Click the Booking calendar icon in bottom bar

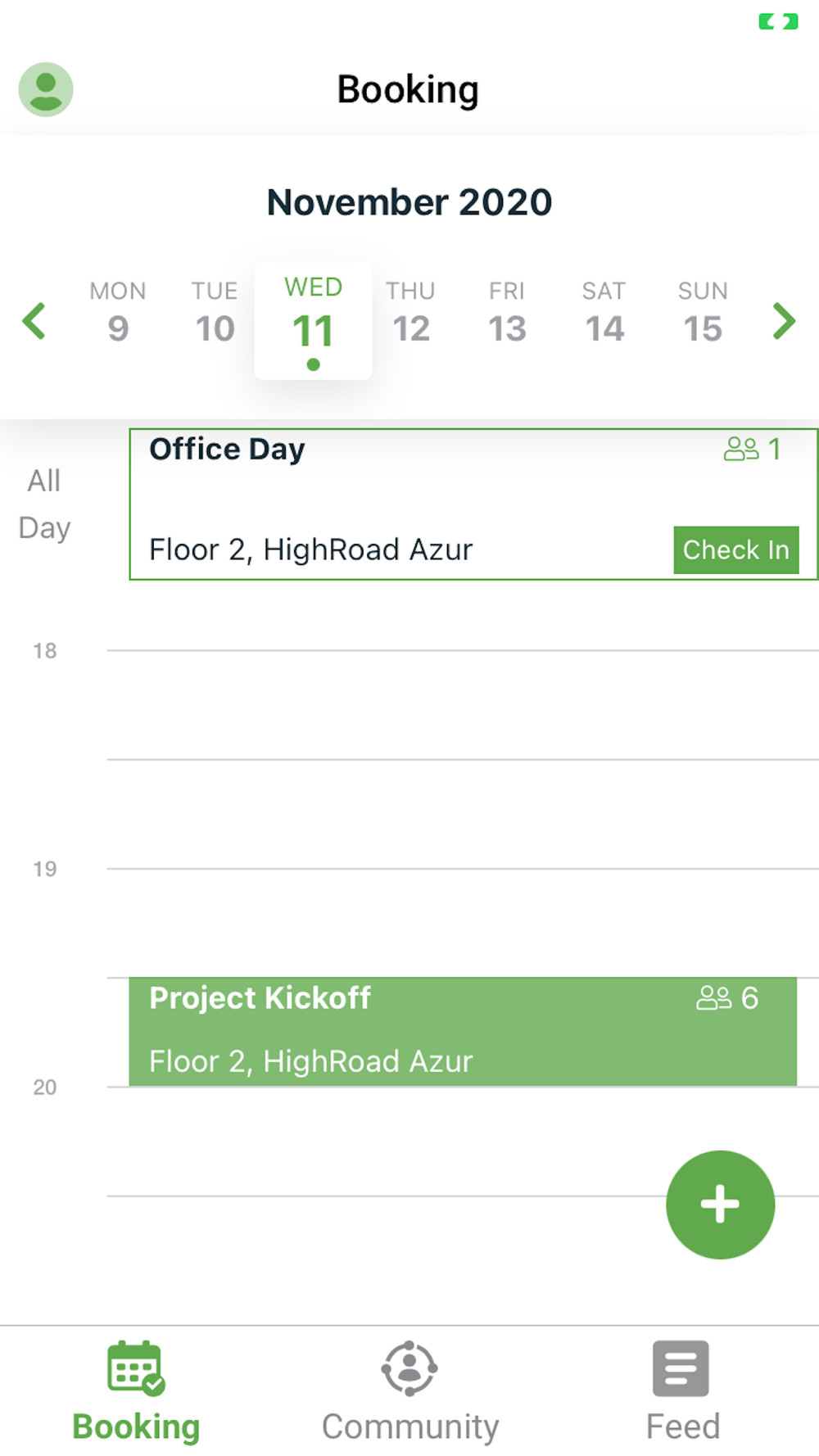tap(136, 1368)
